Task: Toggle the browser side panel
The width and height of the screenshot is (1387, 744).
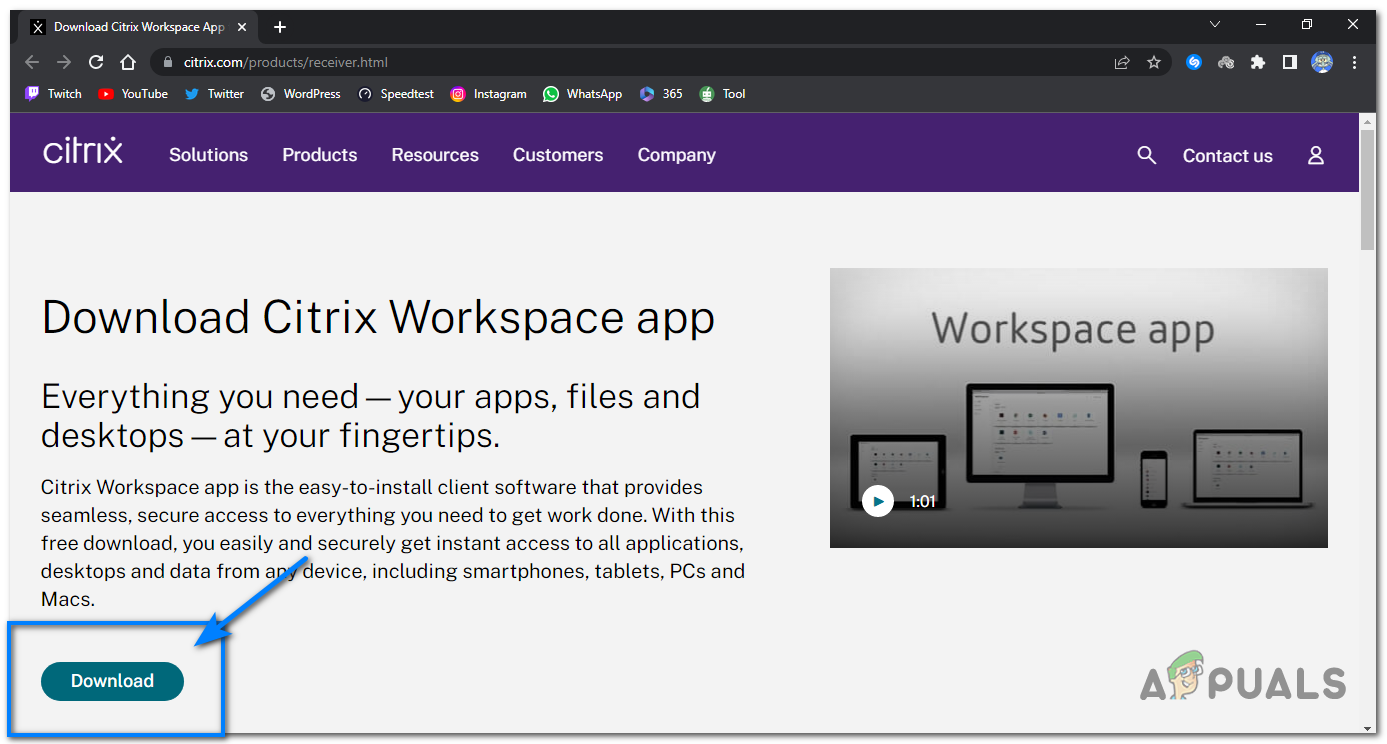Action: click(x=1290, y=62)
